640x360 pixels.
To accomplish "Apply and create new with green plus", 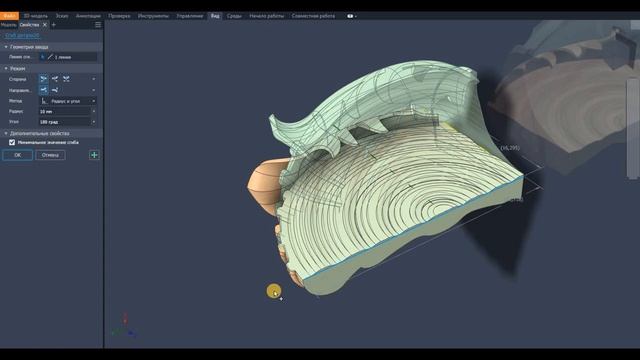I will click(x=94, y=155).
